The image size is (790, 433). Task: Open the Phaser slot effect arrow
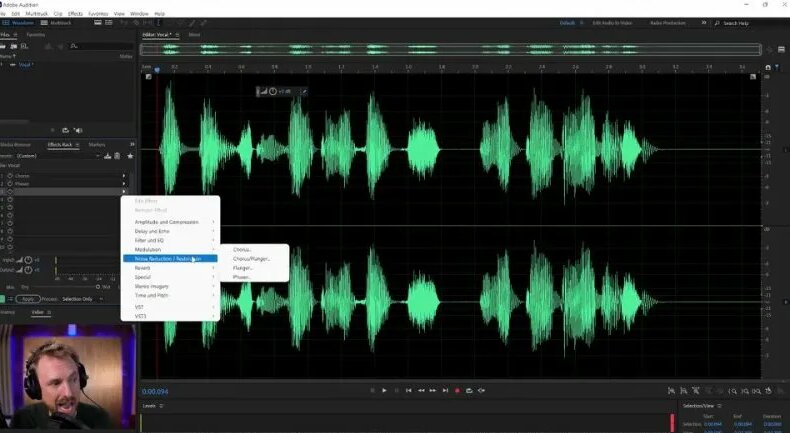123,184
